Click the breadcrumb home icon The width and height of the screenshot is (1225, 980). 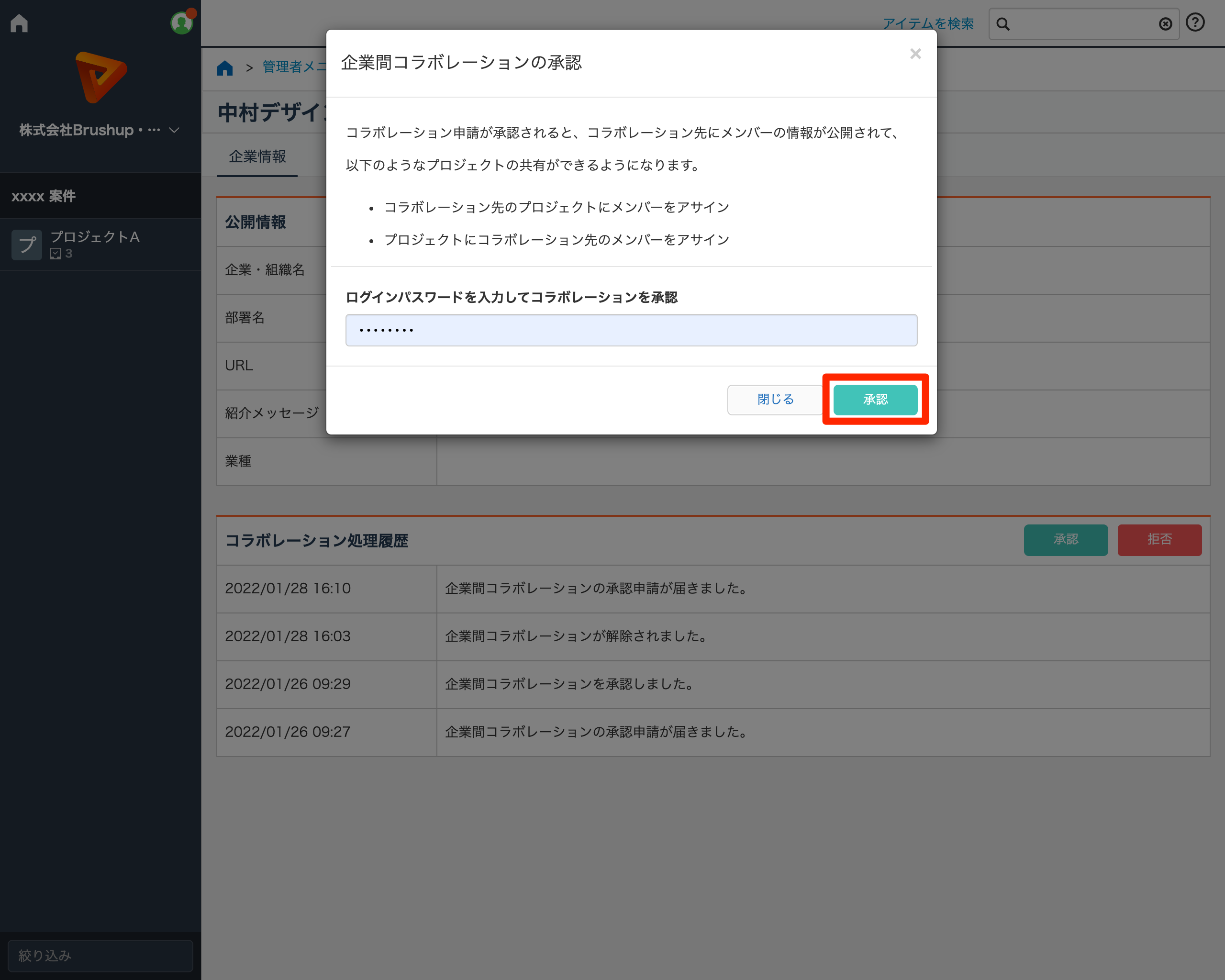225,68
